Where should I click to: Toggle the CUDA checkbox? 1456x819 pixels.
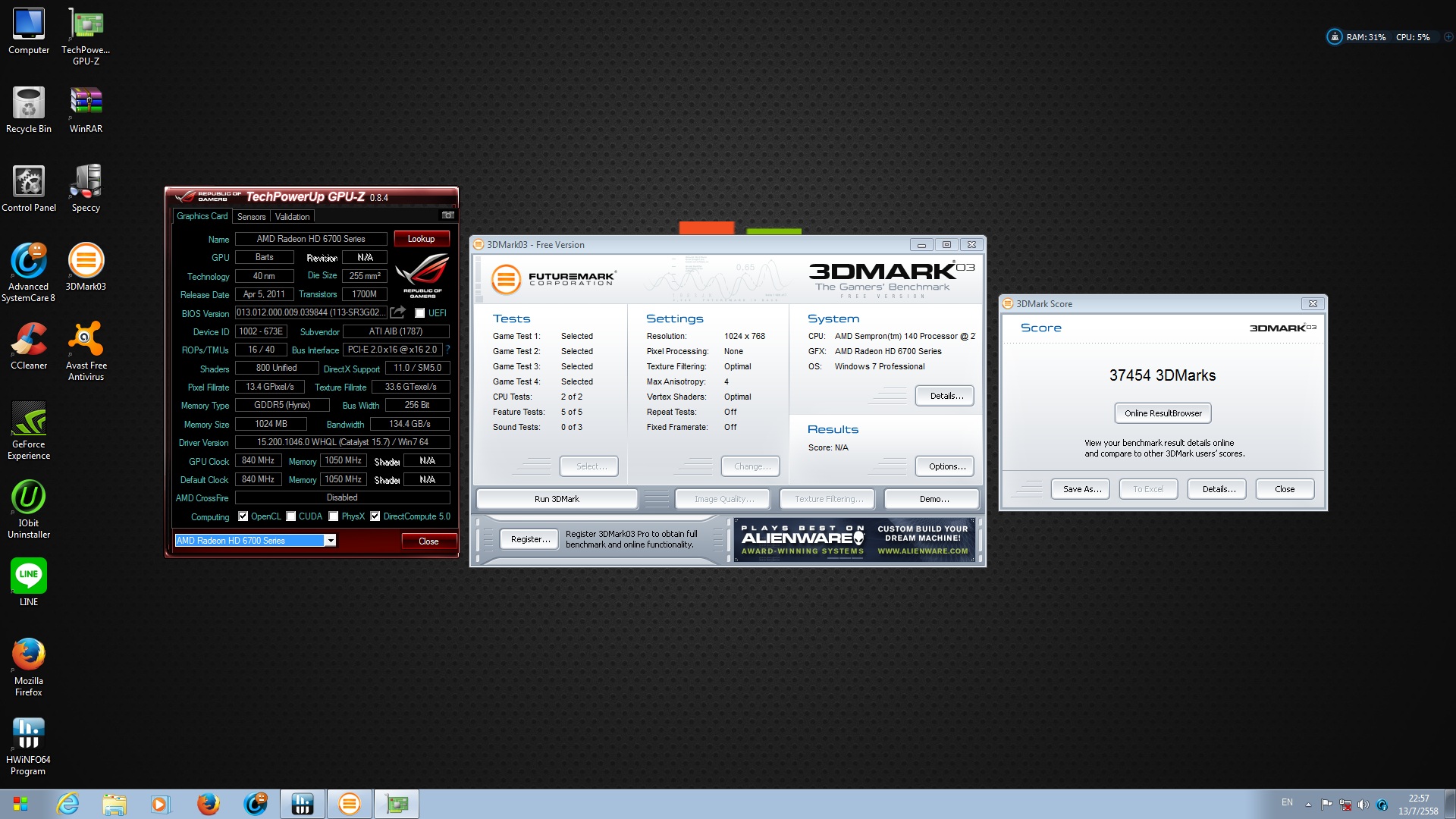coord(291,516)
